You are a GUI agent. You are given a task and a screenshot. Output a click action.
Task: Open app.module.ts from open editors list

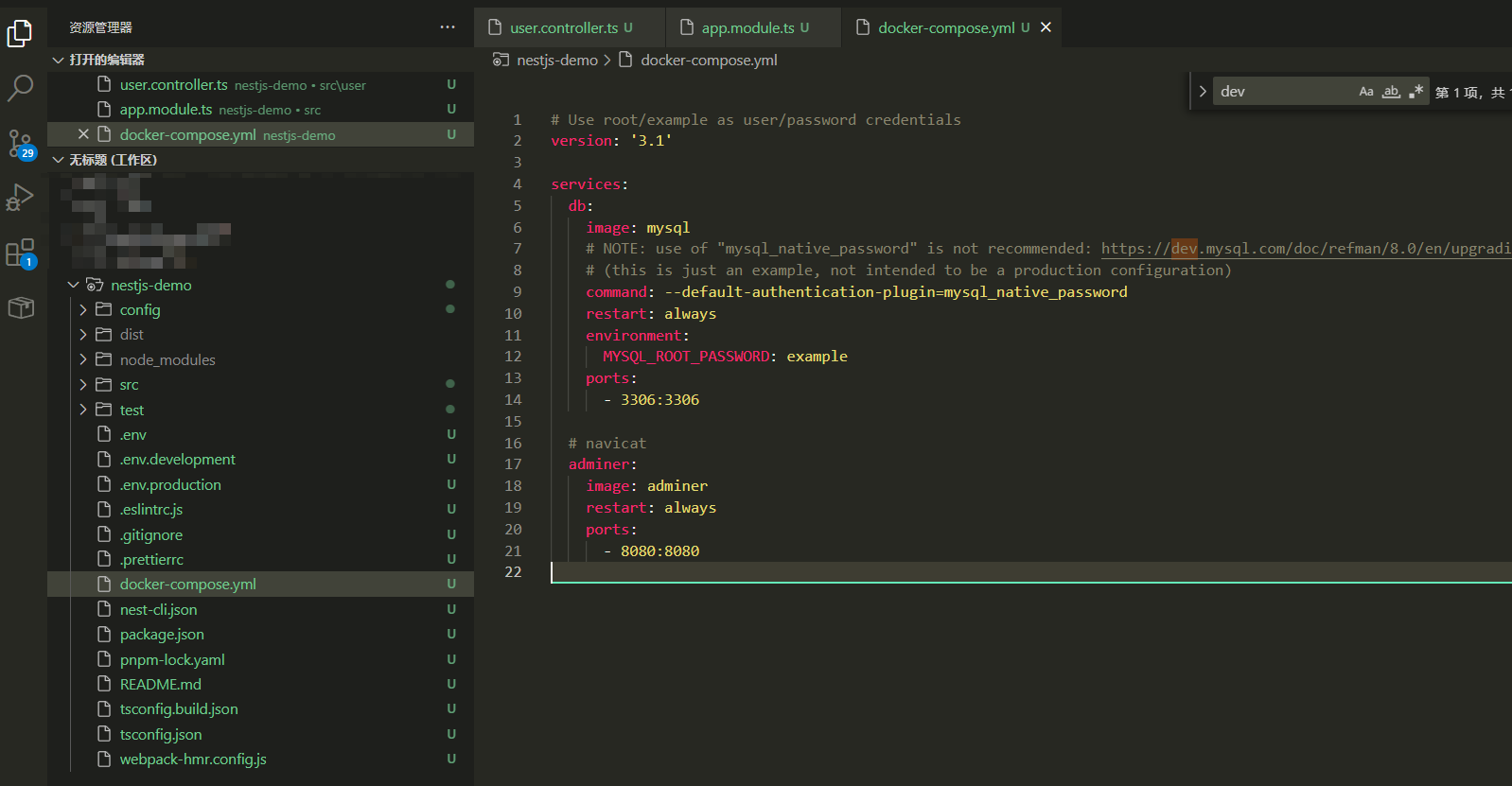pos(260,110)
